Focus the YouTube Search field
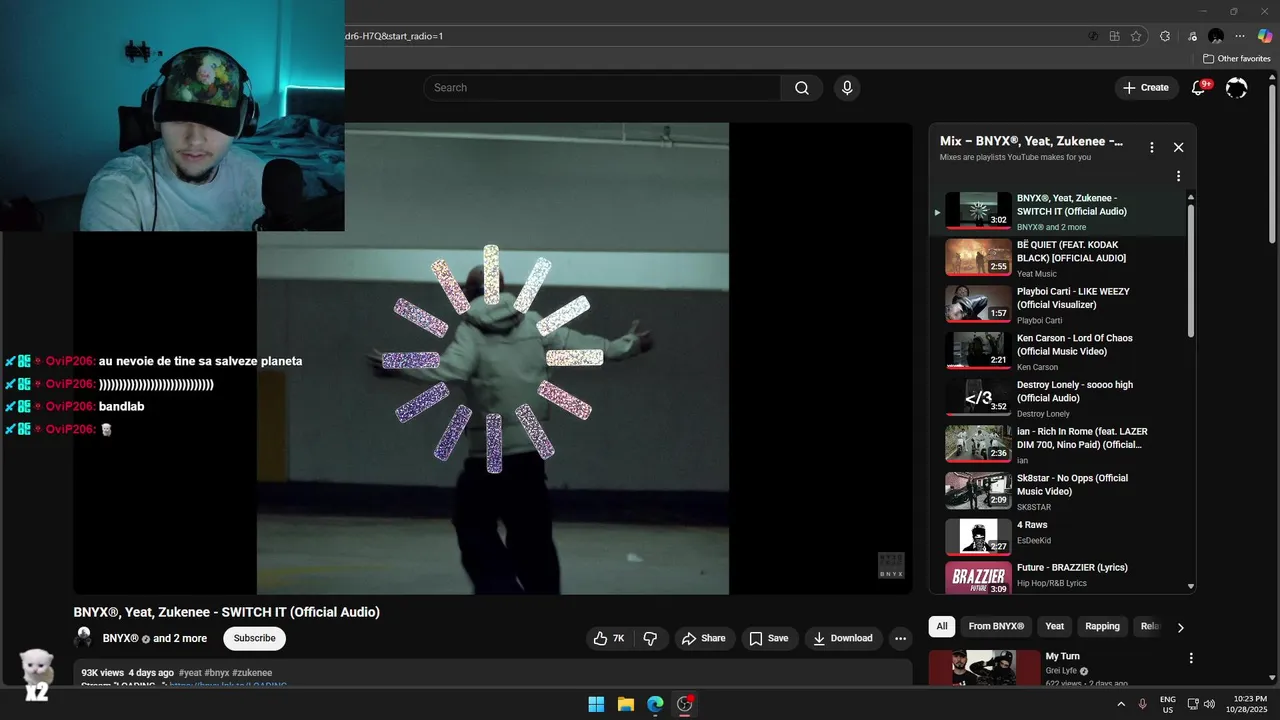 (x=603, y=88)
